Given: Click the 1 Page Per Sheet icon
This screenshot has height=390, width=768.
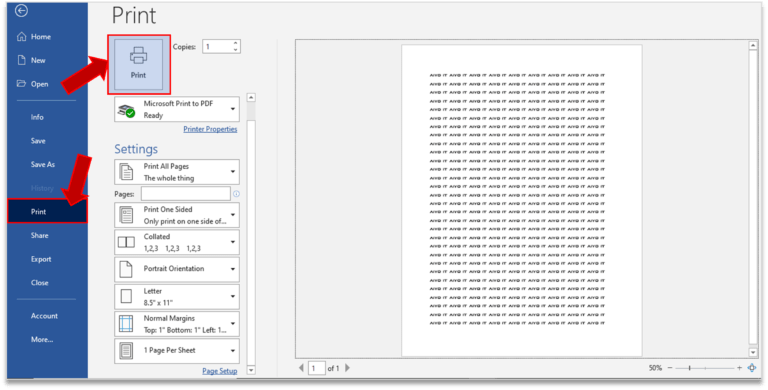Looking at the screenshot, I should pyautogui.click(x=126, y=351).
